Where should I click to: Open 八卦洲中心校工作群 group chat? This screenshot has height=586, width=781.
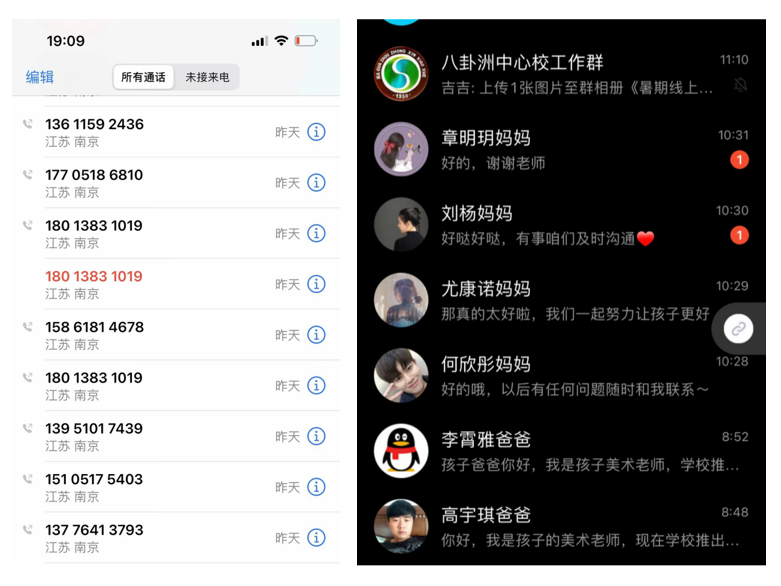point(561,74)
